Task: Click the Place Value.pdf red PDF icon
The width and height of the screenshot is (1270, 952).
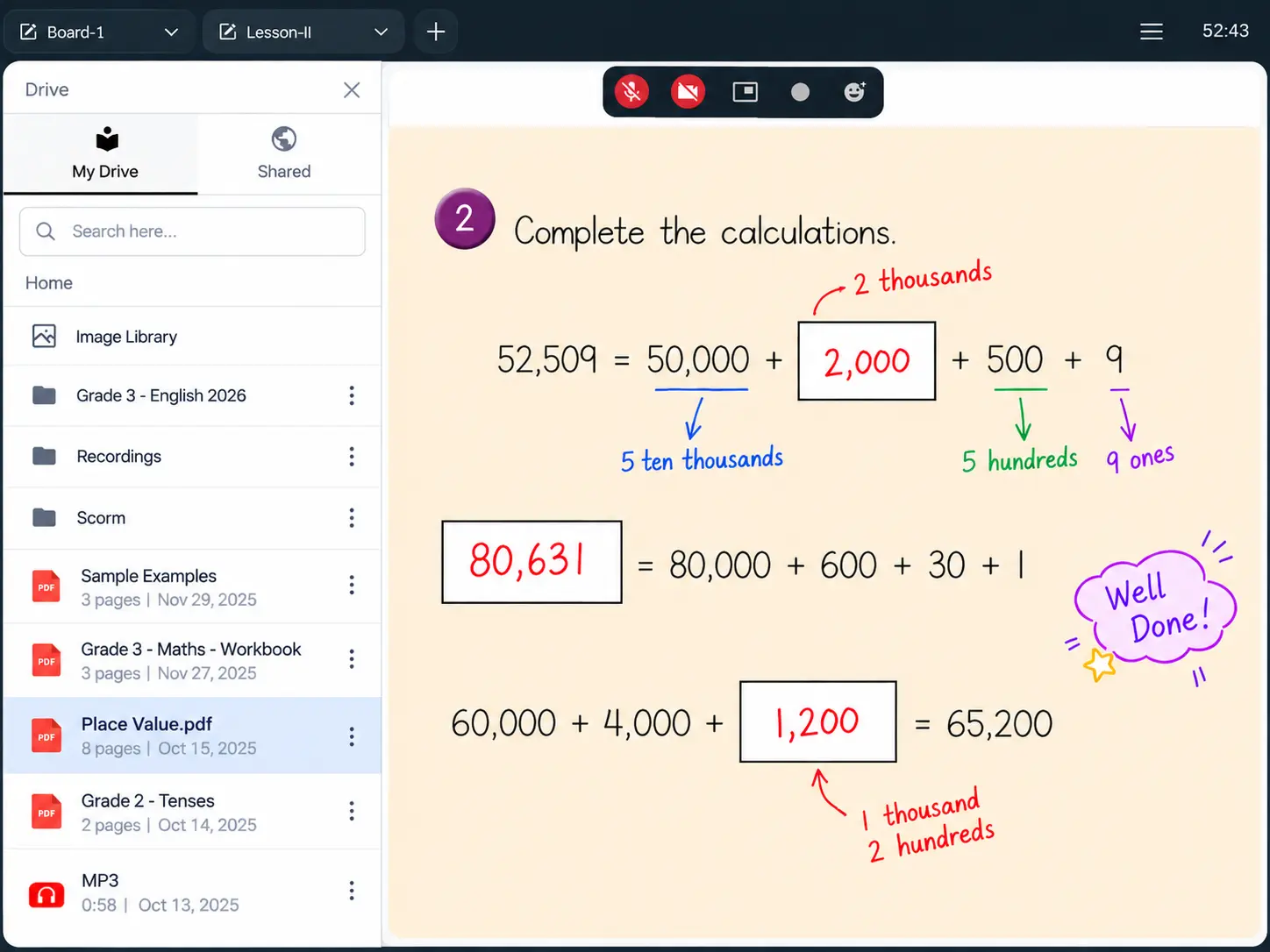Action: coord(46,735)
